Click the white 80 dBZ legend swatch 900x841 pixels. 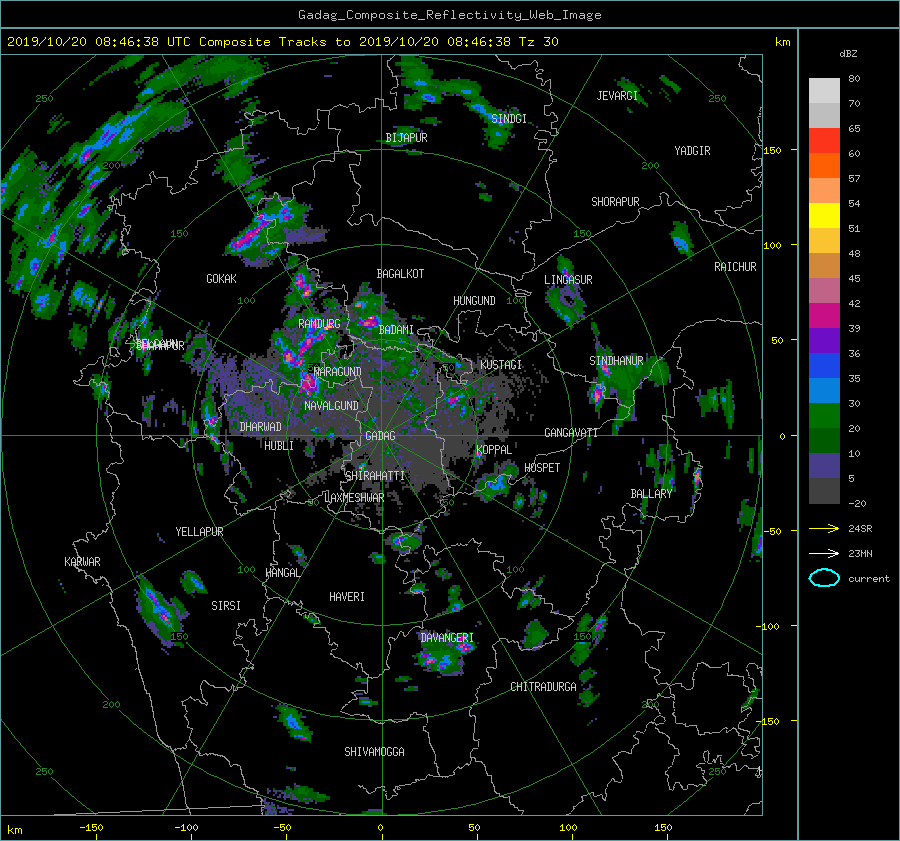[824, 90]
